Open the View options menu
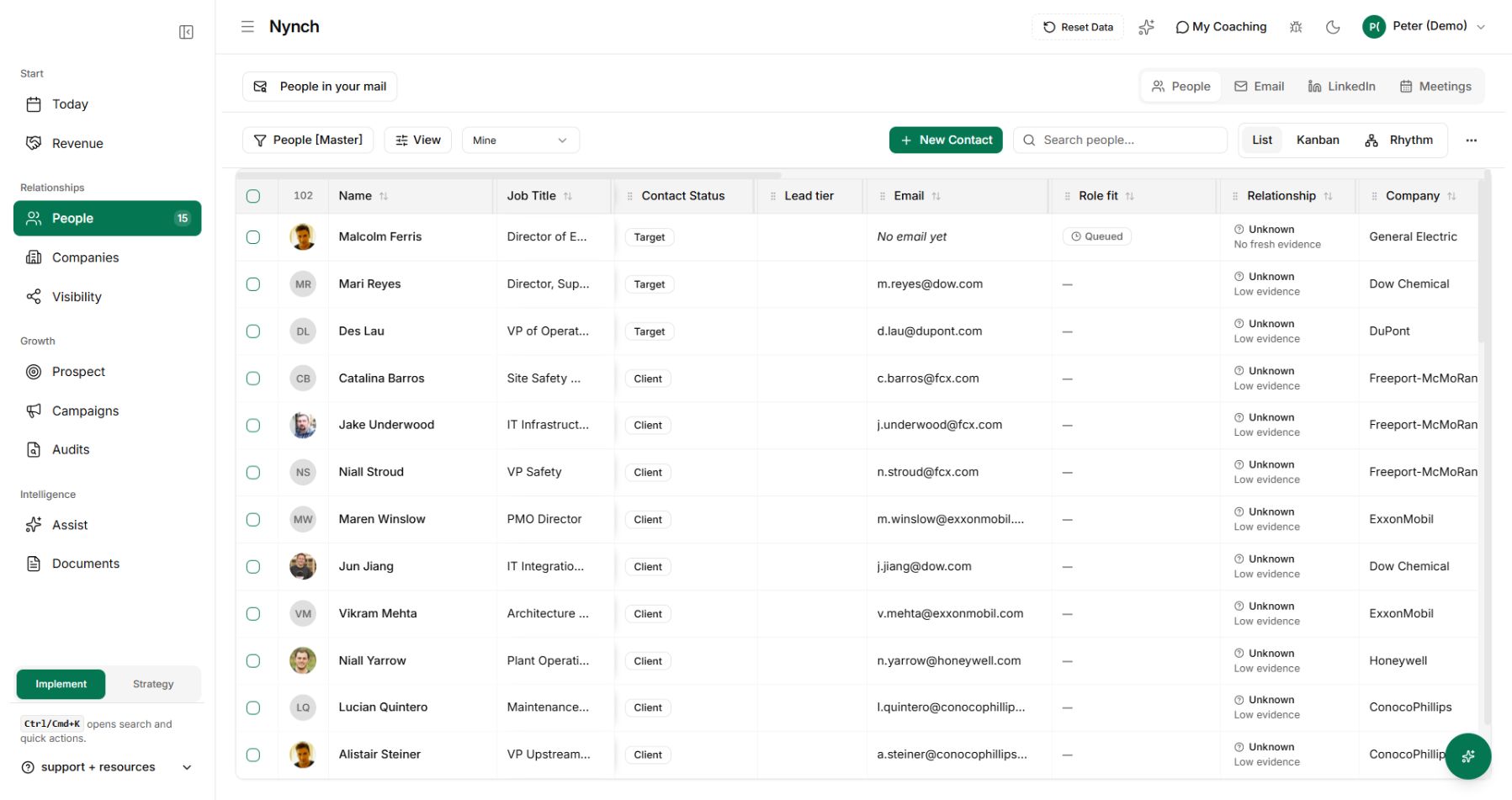This screenshot has width=1512, height=800. [418, 140]
